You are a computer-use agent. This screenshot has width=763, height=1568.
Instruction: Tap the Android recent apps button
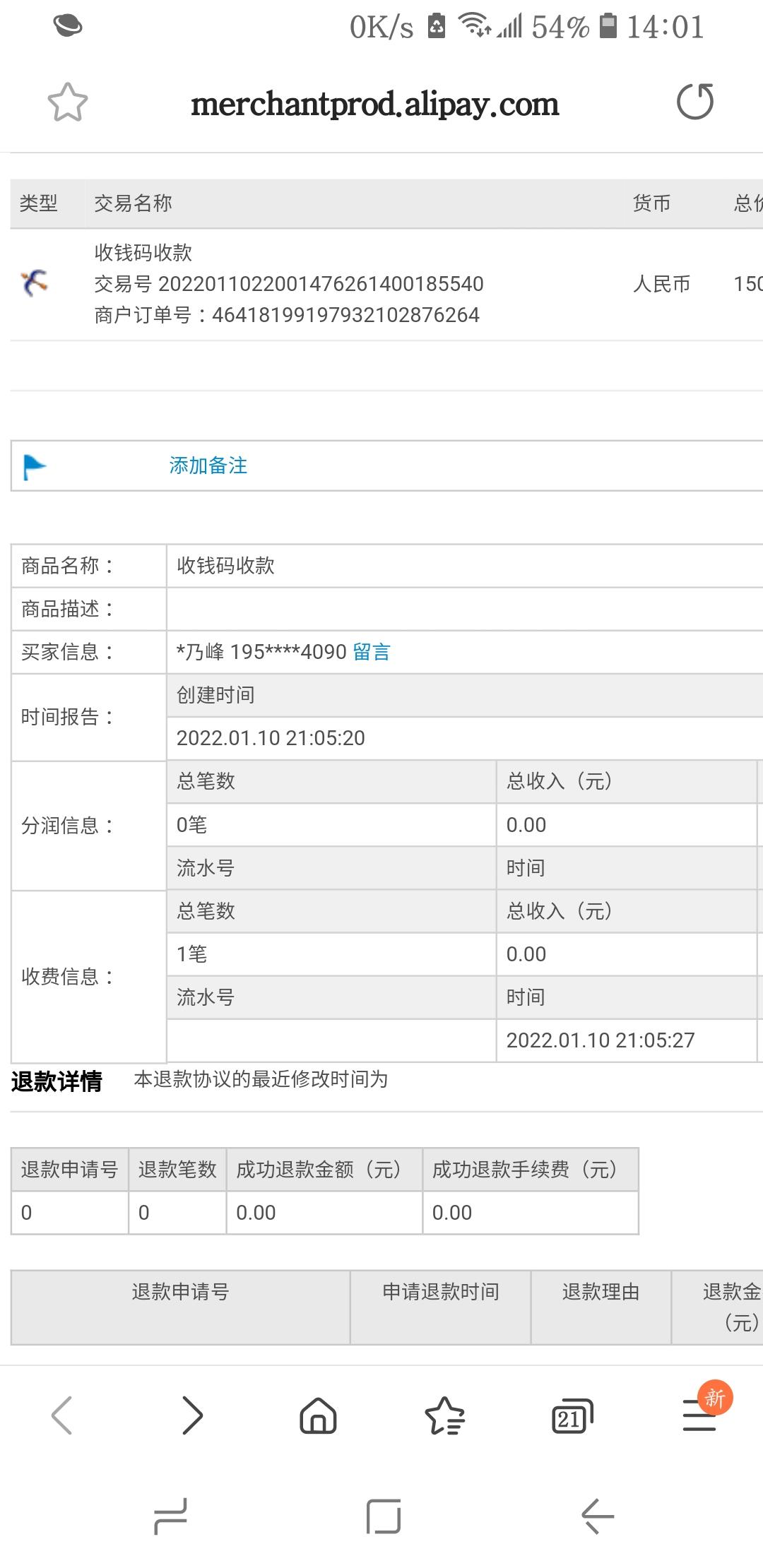click(170, 1516)
